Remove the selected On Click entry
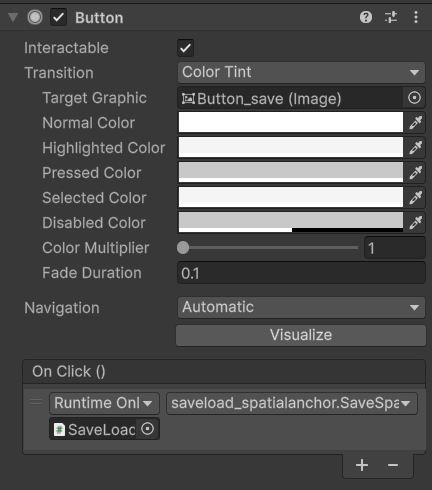432x490 pixels. [393, 465]
